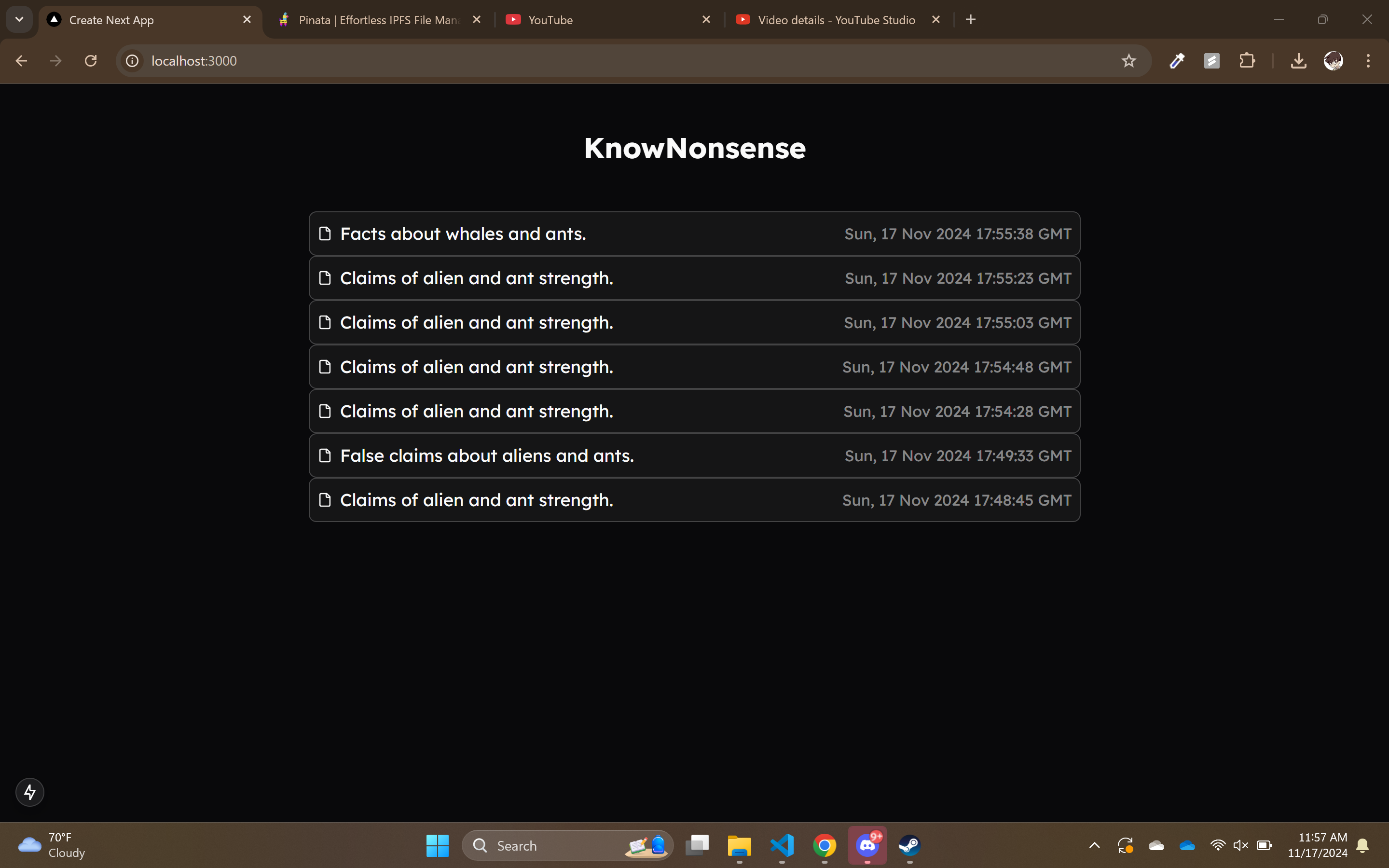Click the site information icon
Viewport: 1389px width, 868px height.
pos(132,61)
